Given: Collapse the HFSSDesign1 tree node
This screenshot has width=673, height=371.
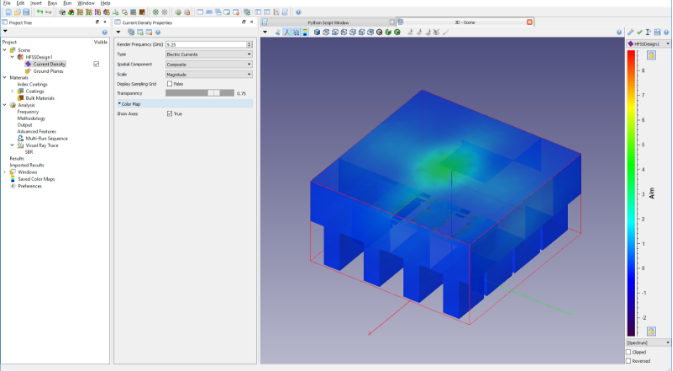Looking at the screenshot, I should point(12,57).
